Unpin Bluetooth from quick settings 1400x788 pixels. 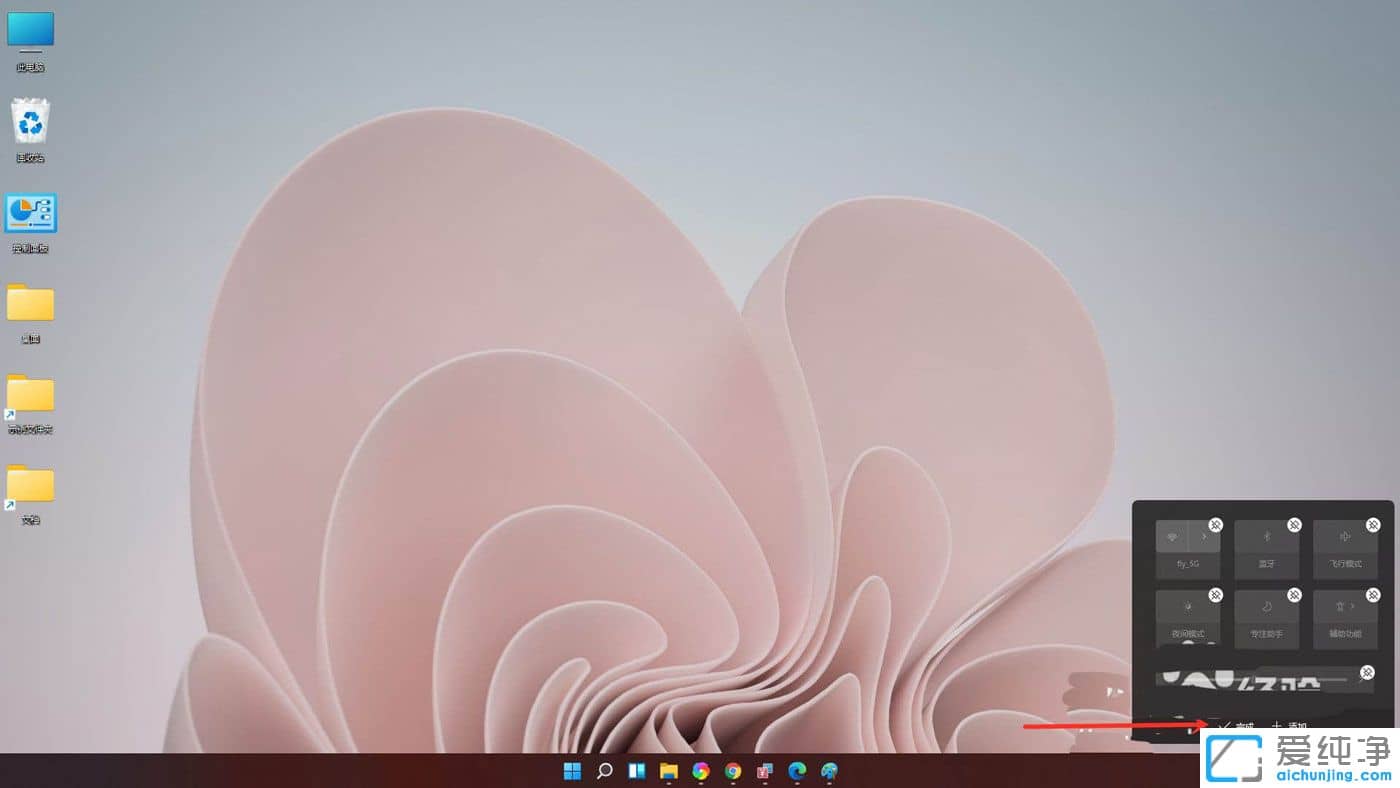[1293, 522]
